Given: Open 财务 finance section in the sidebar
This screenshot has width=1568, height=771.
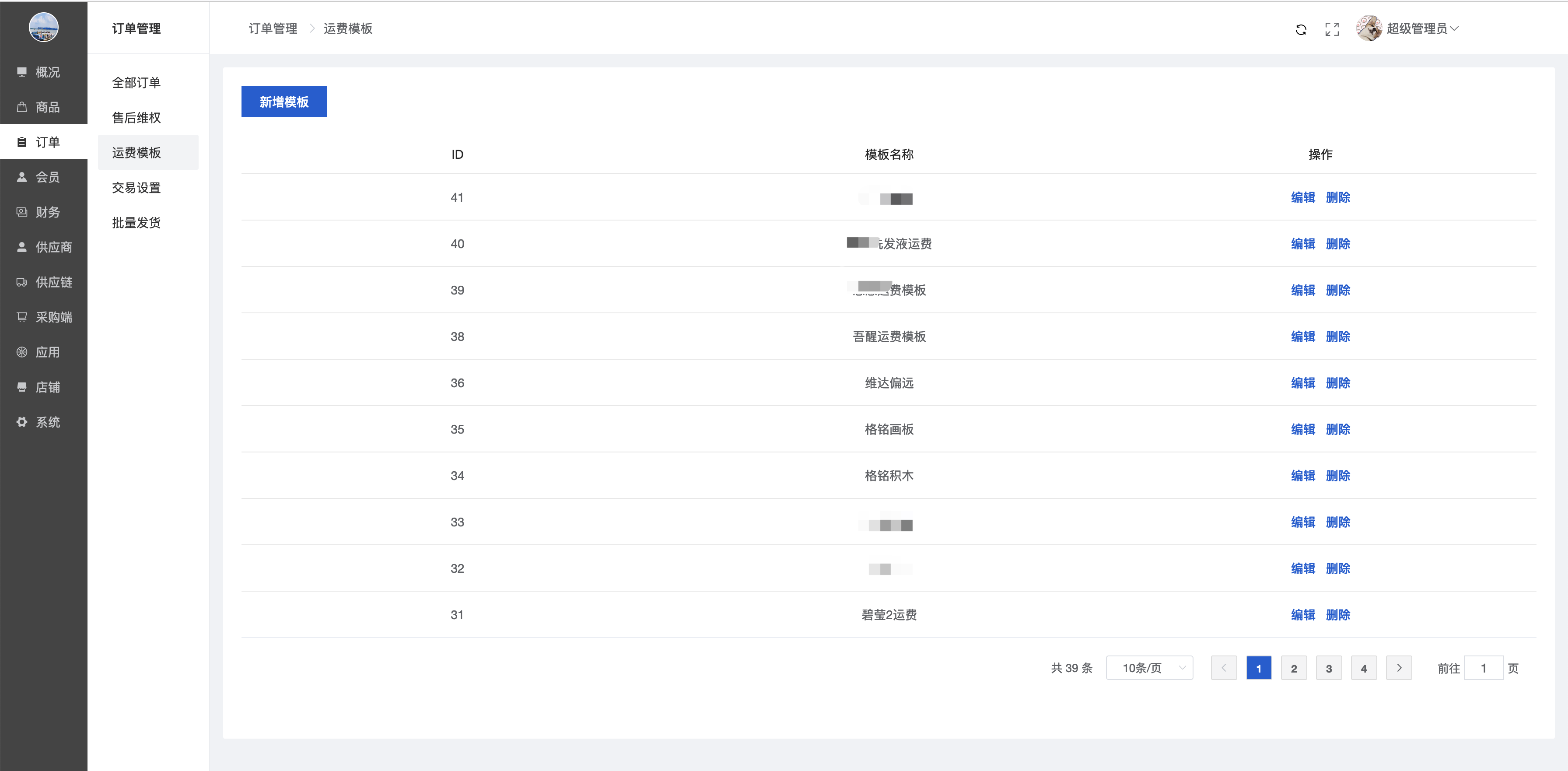Looking at the screenshot, I should 47,212.
